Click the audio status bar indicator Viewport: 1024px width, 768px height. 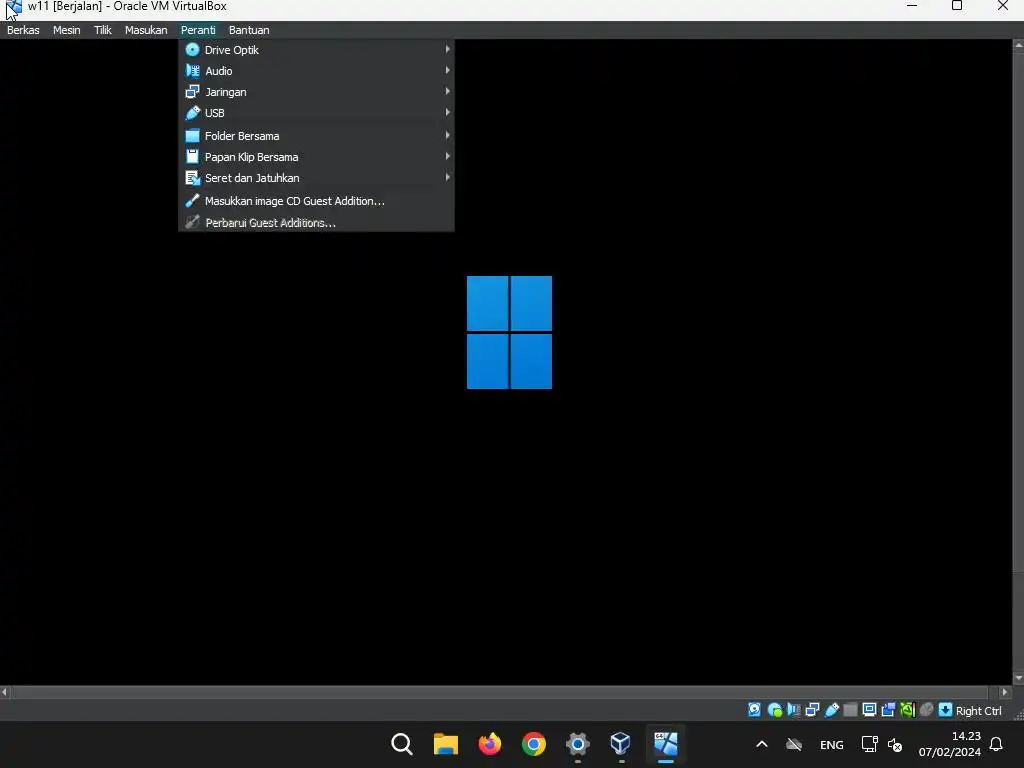(793, 710)
